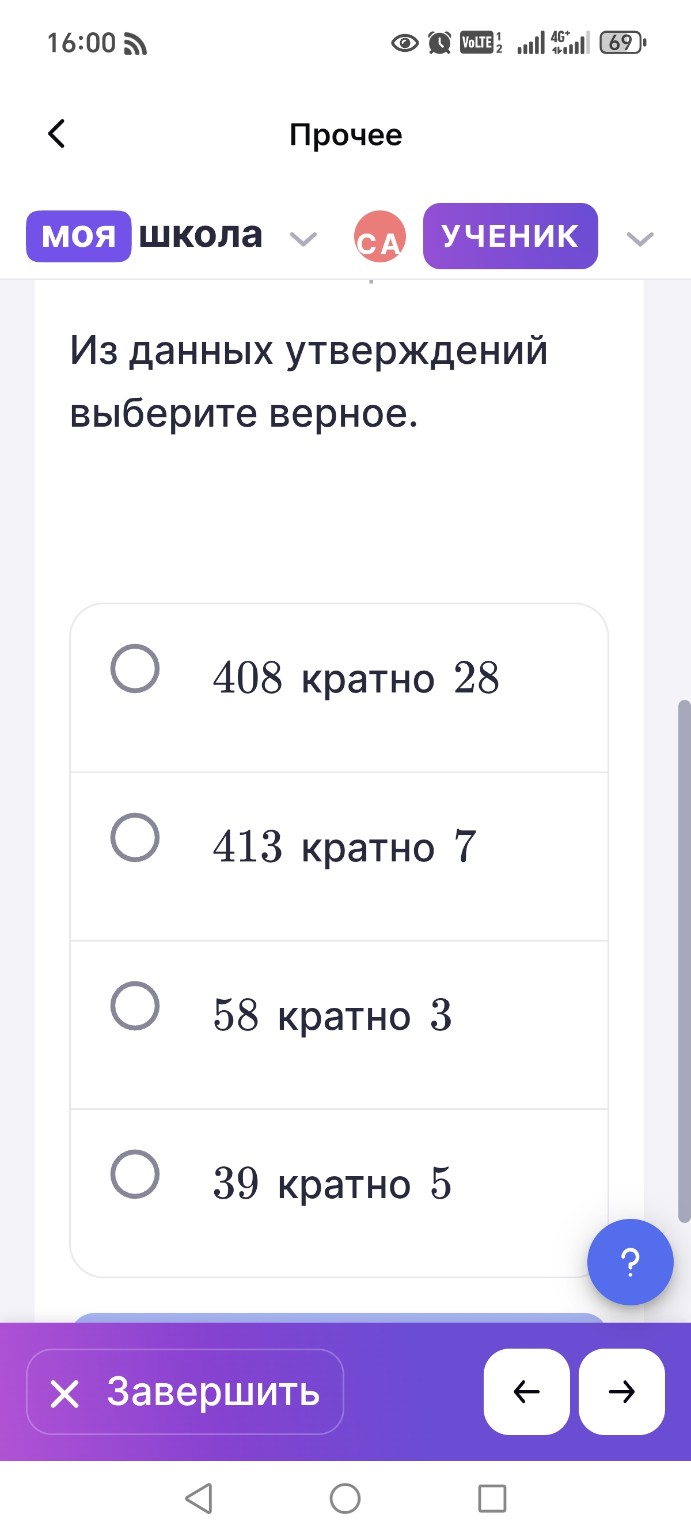Tap the УЧЕНИК role button
Screen dimensions: 691x1536
click(x=510, y=236)
